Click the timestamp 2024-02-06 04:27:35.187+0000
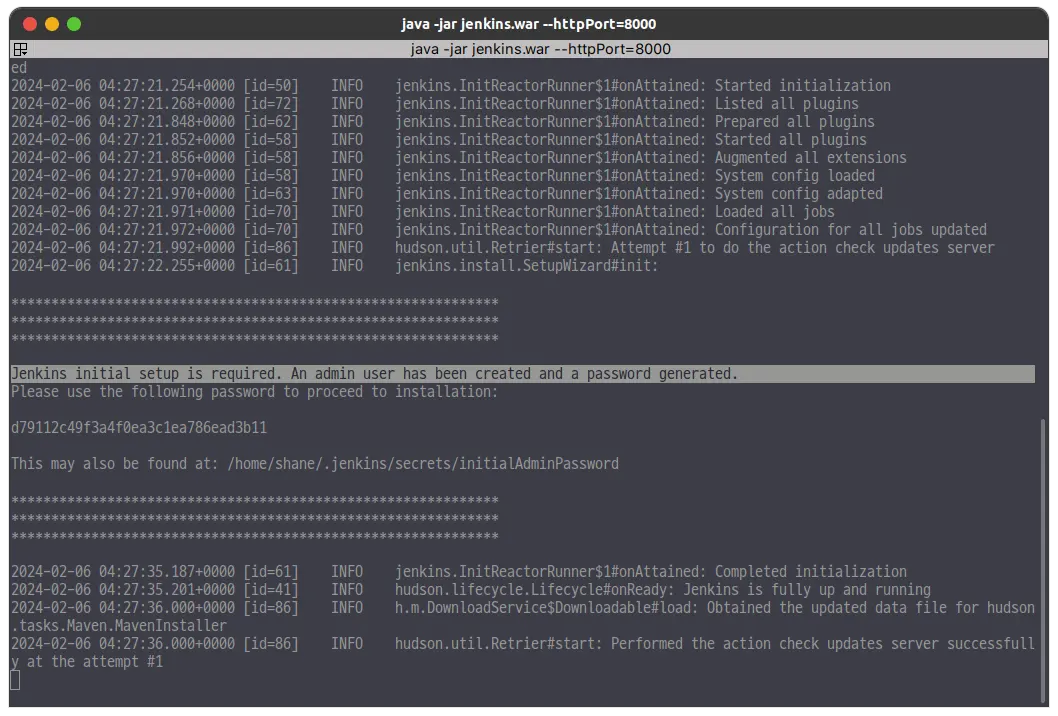Viewport: 1058px width, 716px height. (x=123, y=572)
